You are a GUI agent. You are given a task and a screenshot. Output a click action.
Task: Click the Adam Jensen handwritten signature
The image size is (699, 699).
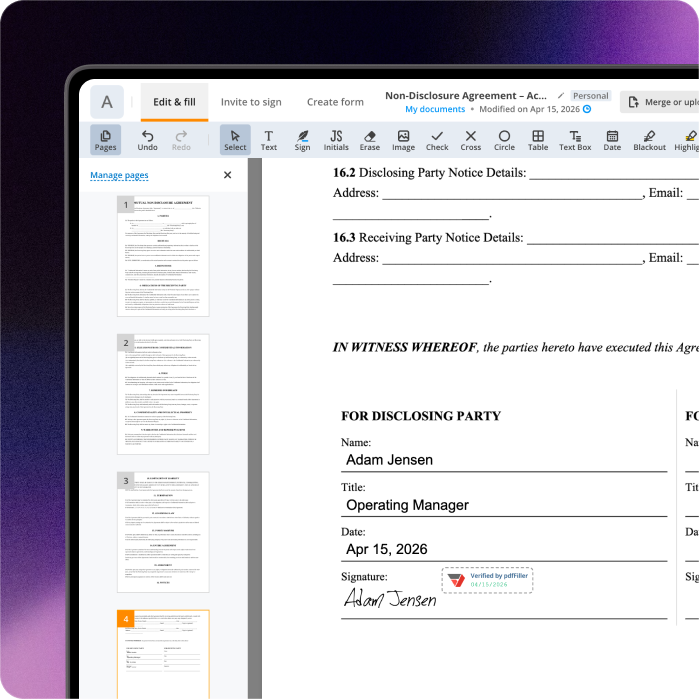pos(390,598)
